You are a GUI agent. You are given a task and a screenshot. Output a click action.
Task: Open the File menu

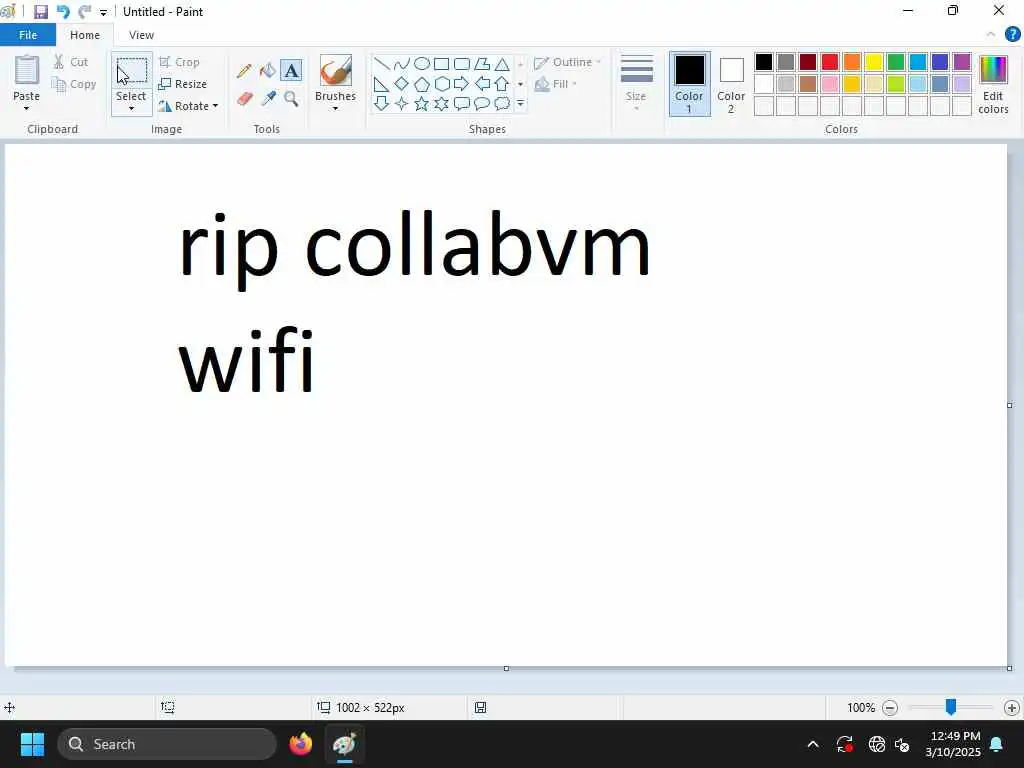[x=27, y=35]
